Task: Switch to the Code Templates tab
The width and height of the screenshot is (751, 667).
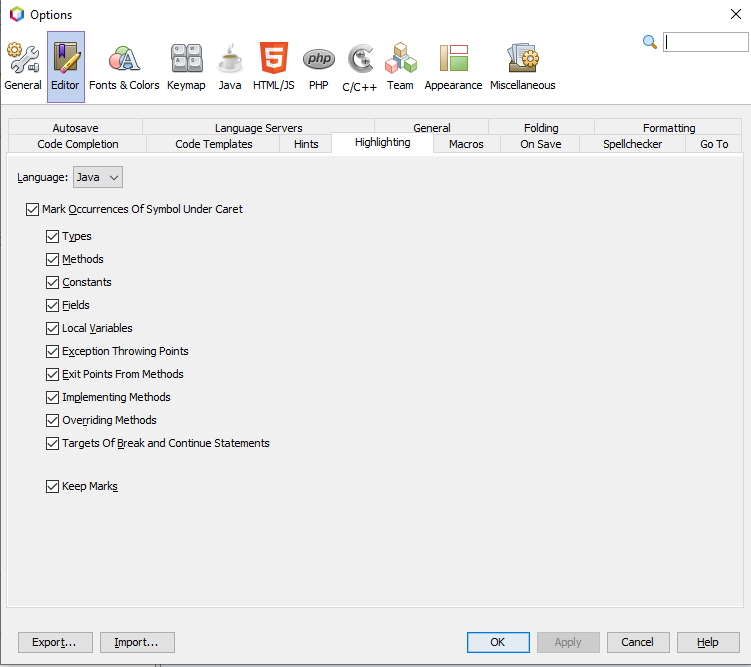Action: tap(213, 144)
